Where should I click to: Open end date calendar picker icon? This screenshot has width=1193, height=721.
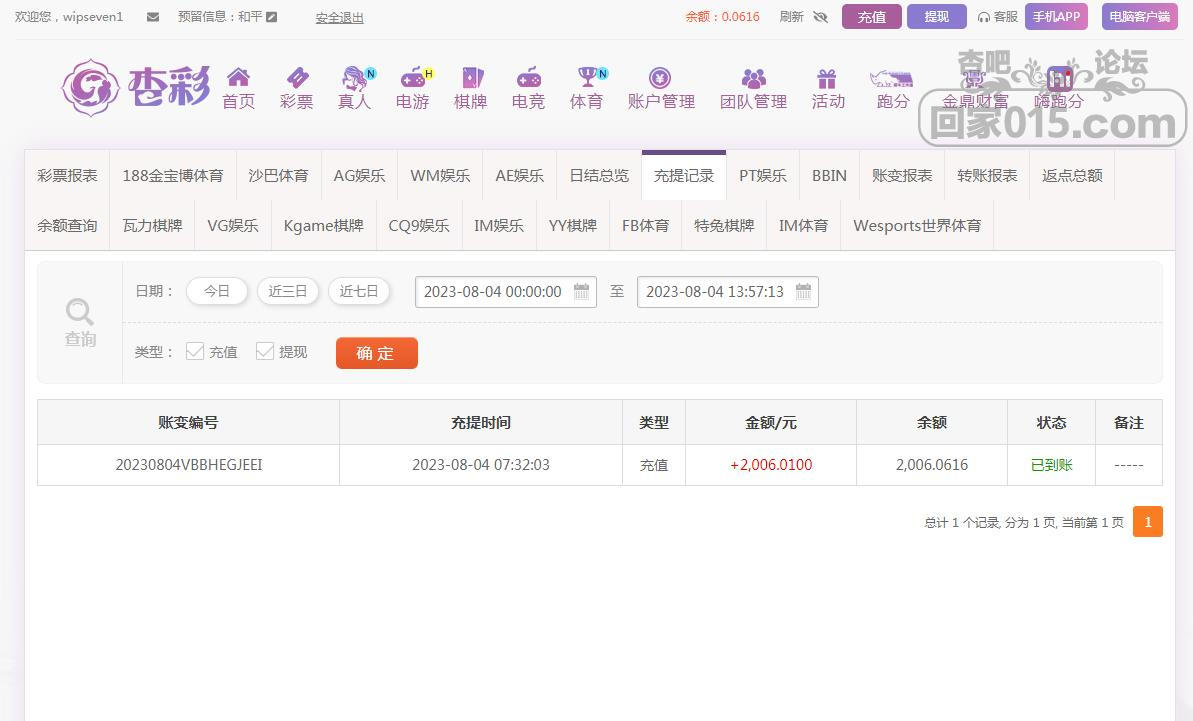(x=803, y=292)
